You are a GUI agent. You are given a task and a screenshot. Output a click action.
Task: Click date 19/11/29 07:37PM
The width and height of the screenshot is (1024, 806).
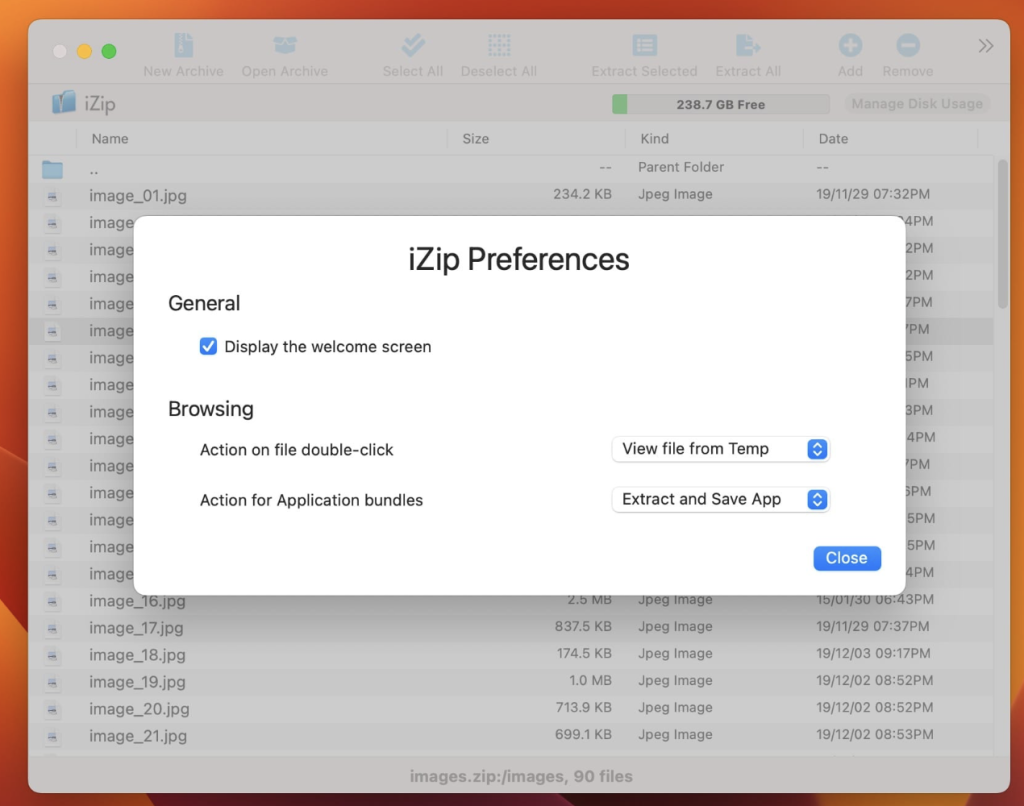pyautogui.click(x=872, y=626)
